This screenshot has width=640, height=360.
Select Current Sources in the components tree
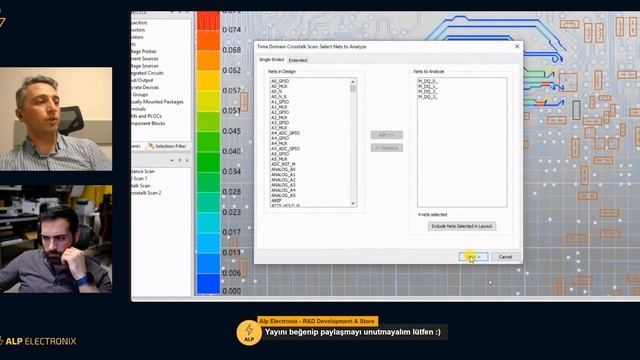145,59
